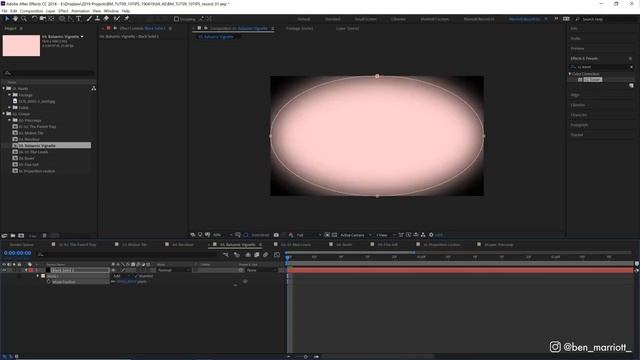Select the Horizontal Type tool
The image size is (640, 360).
pyautogui.click(x=78, y=19)
